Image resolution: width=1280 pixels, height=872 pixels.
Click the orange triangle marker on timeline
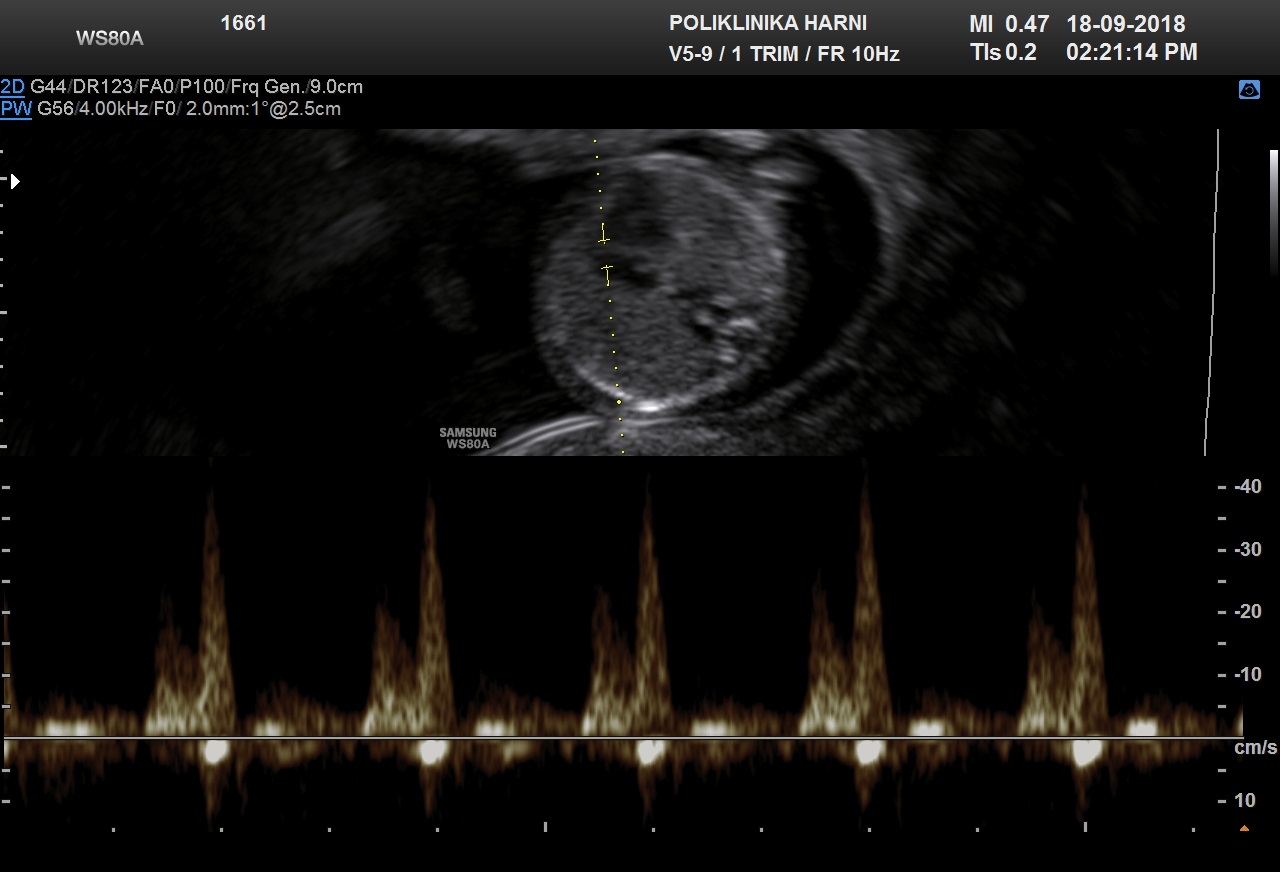pos(1244,828)
